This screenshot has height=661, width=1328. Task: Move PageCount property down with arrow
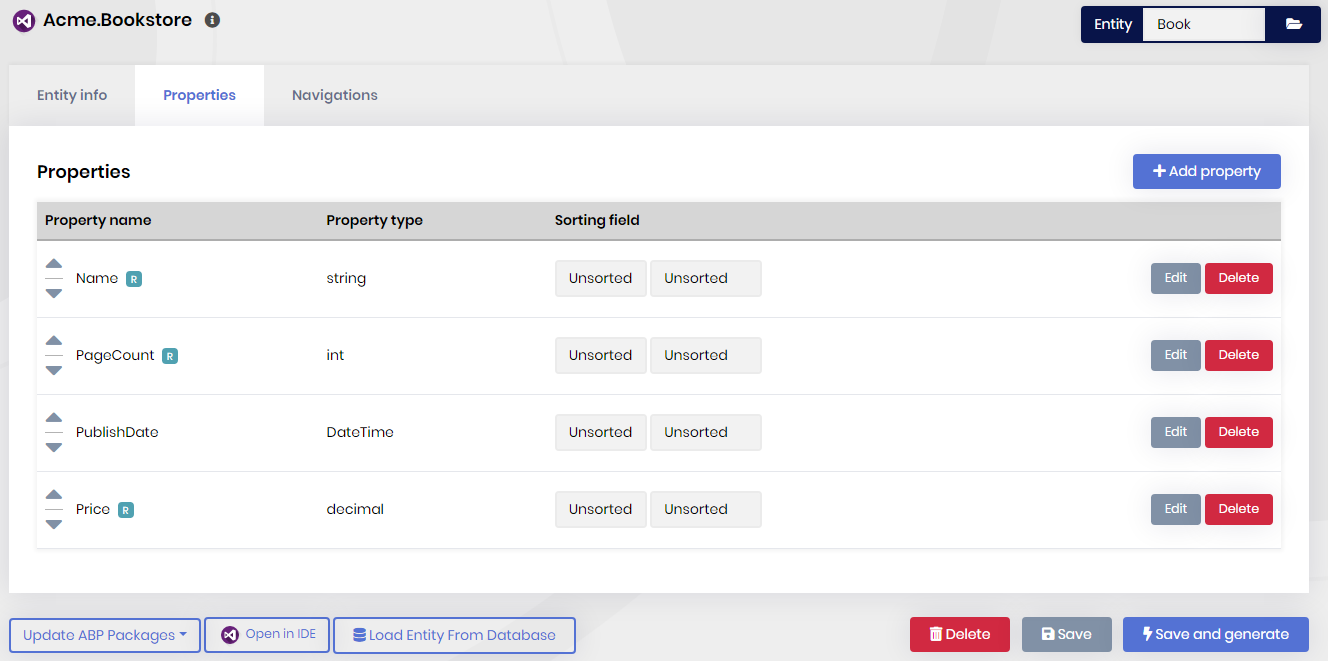pyautogui.click(x=54, y=370)
